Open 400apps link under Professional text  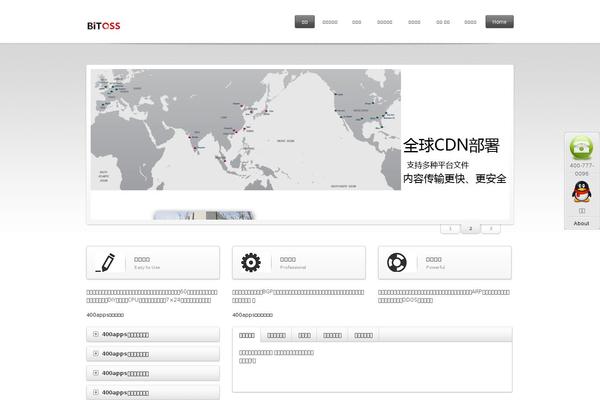[253, 315]
